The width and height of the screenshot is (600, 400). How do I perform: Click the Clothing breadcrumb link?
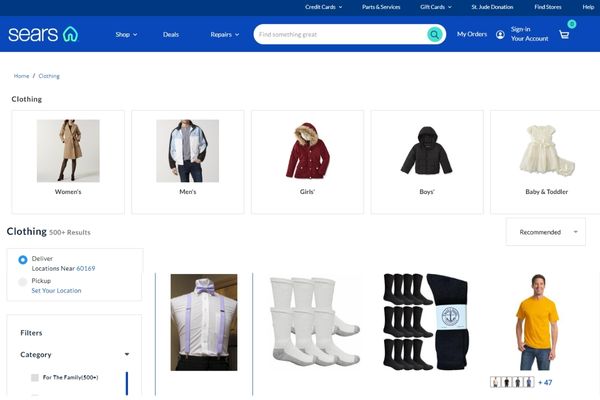click(49, 76)
